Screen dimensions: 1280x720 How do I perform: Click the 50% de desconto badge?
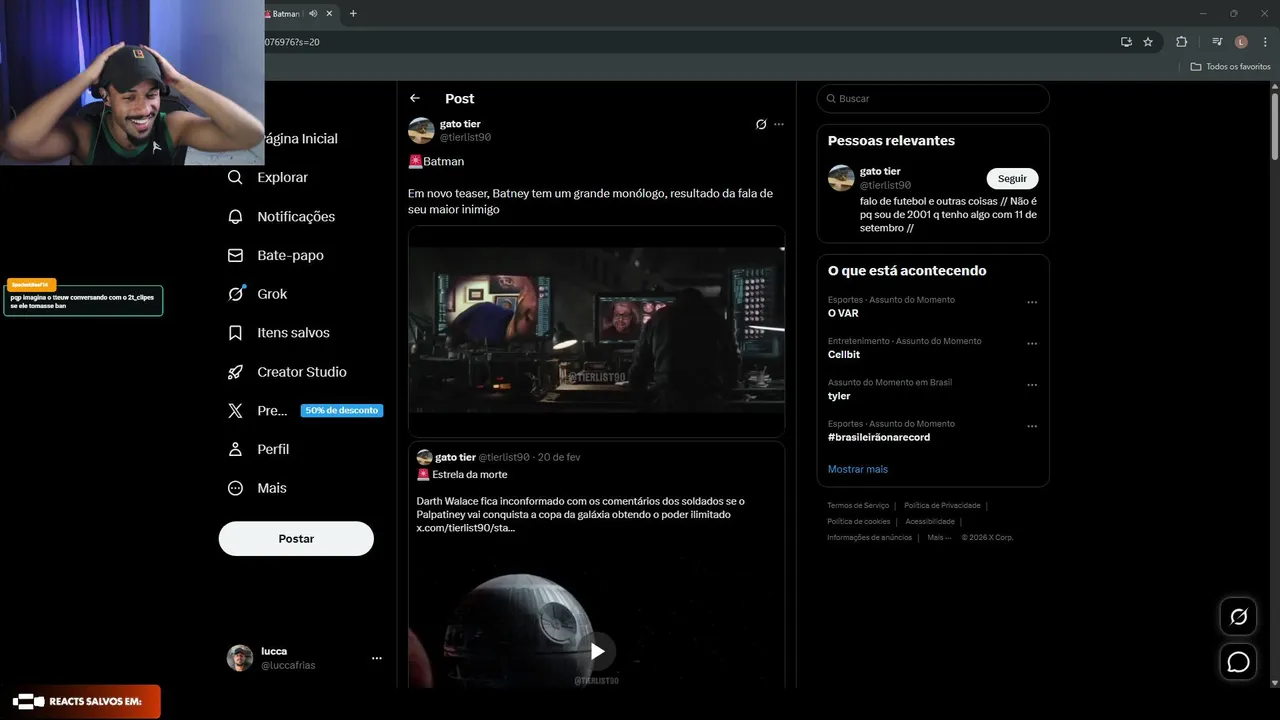tap(342, 411)
